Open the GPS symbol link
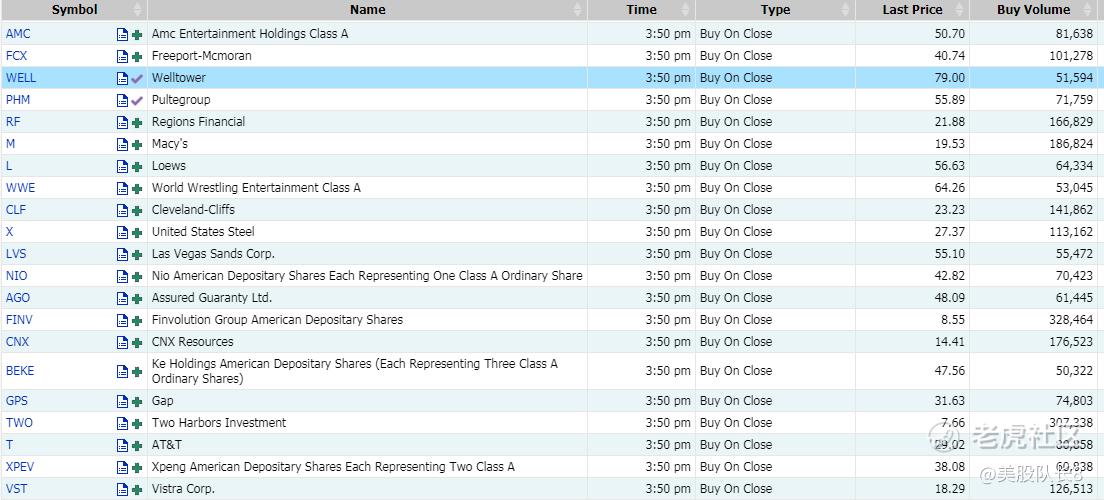1104x500 pixels. point(16,401)
